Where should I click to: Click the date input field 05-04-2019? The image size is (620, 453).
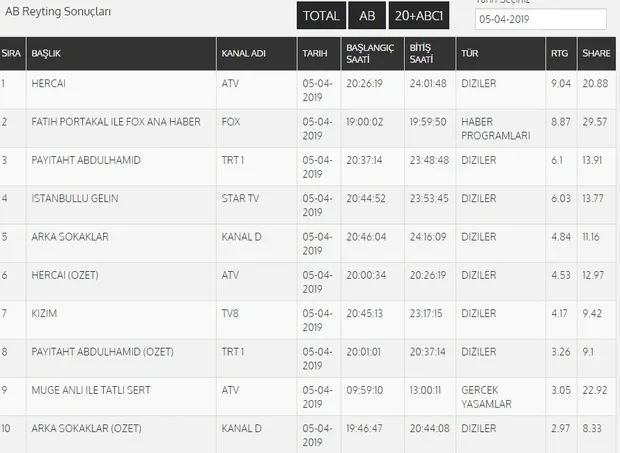coord(540,19)
